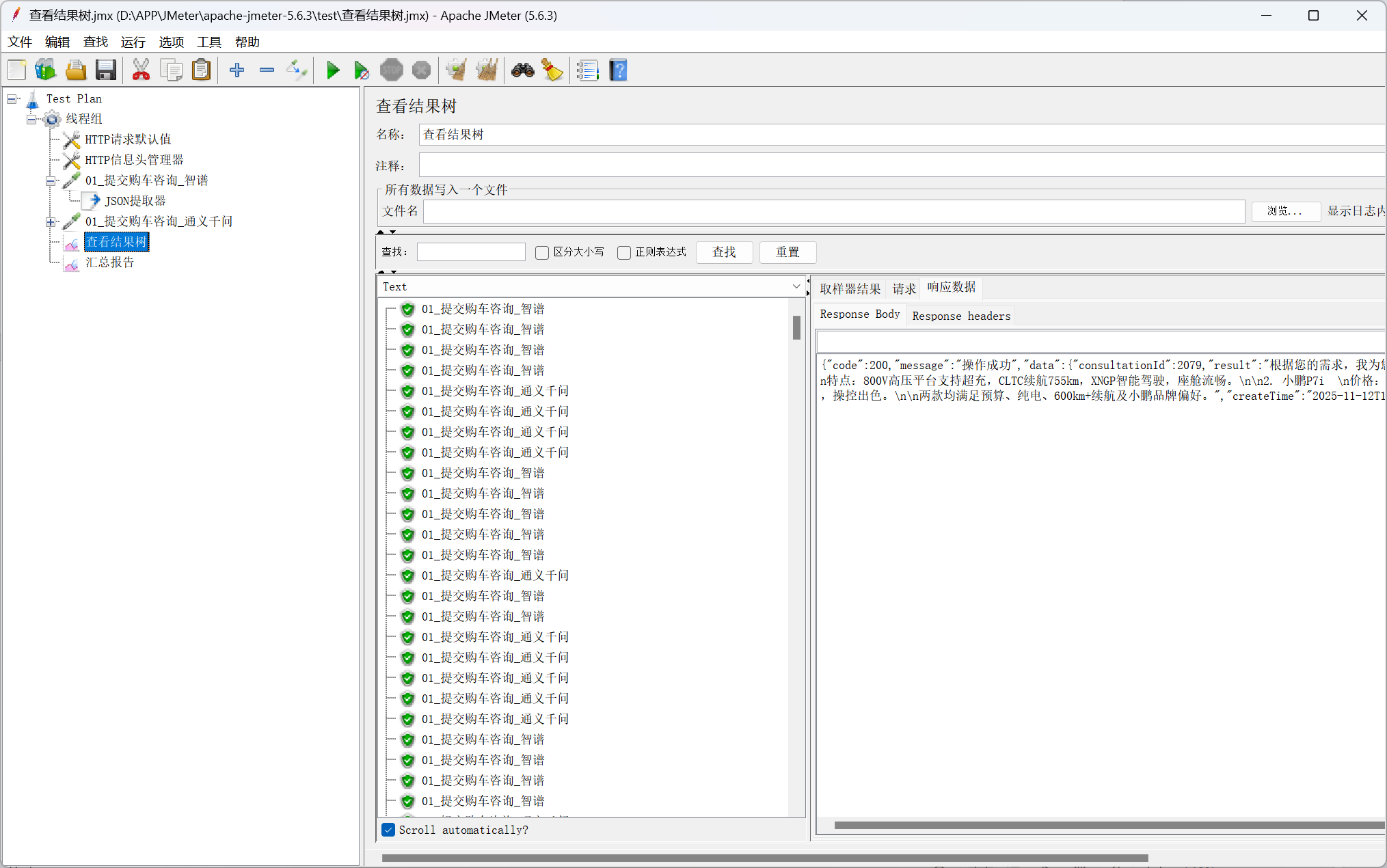This screenshot has width=1387, height=868.
Task: Open the Function Helper list icon
Action: click(x=587, y=70)
